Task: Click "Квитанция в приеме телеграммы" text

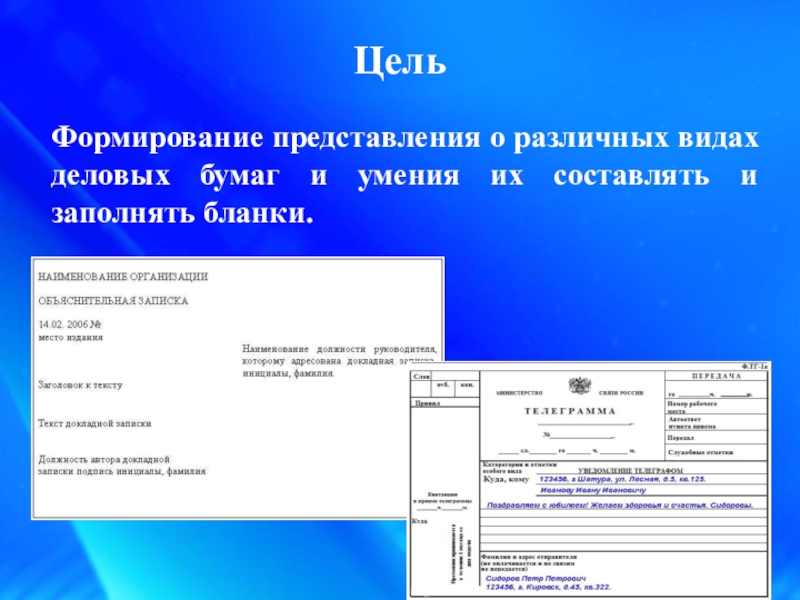Action: coord(443,498)
